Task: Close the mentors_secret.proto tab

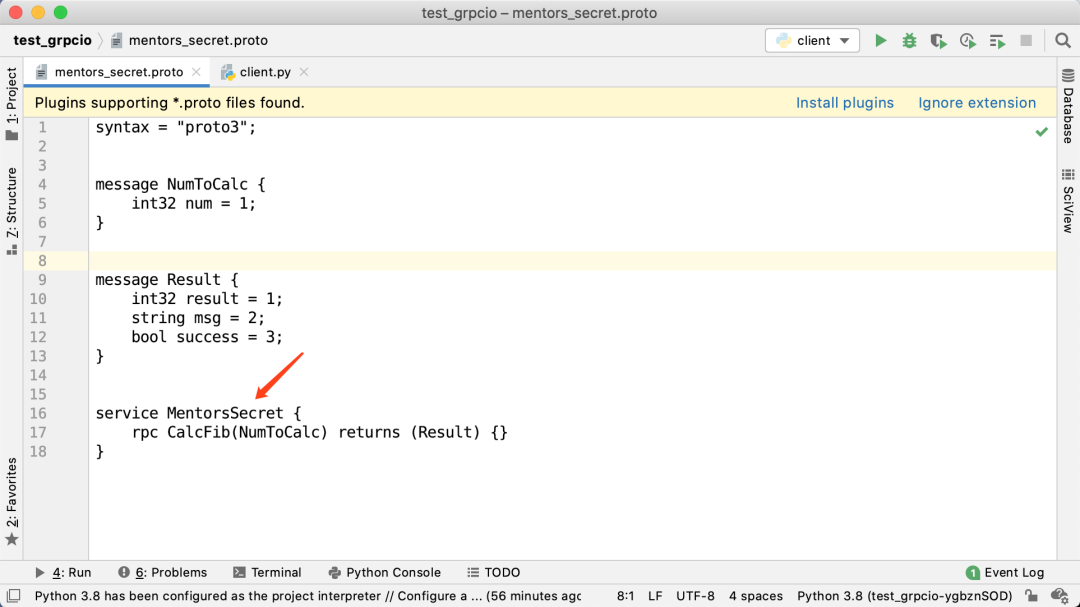Action: (x=196, y=72)
